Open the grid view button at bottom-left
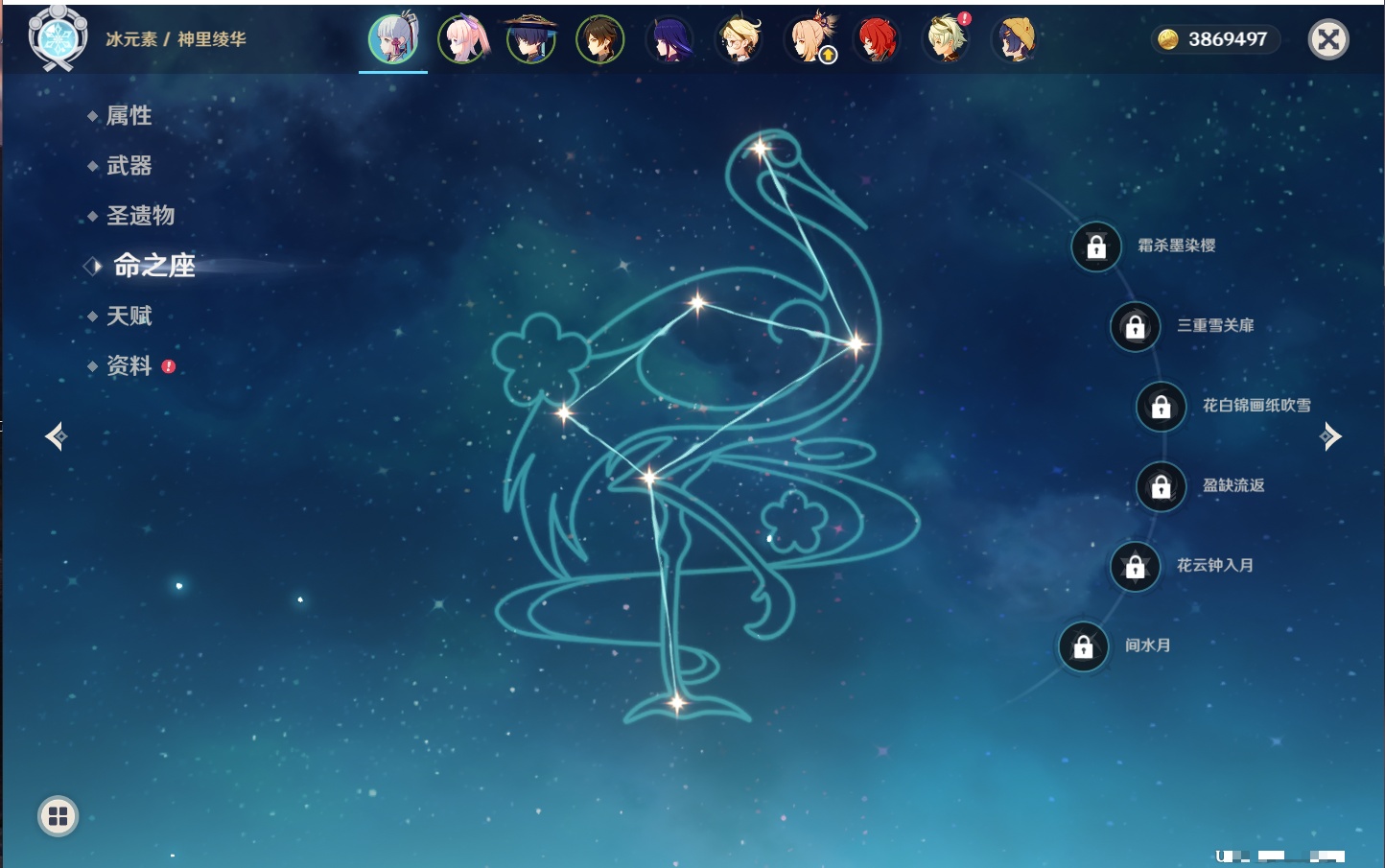This screenshot has height=868, width=1385. 58,816
